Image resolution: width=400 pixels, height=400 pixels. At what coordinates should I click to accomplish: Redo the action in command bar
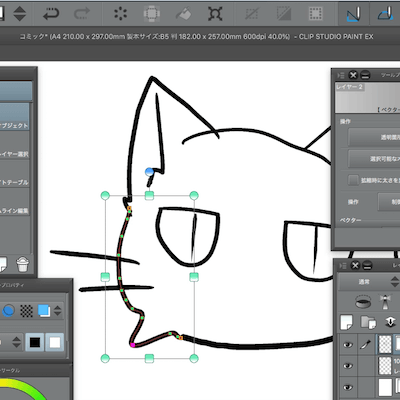tap(82, 14)
